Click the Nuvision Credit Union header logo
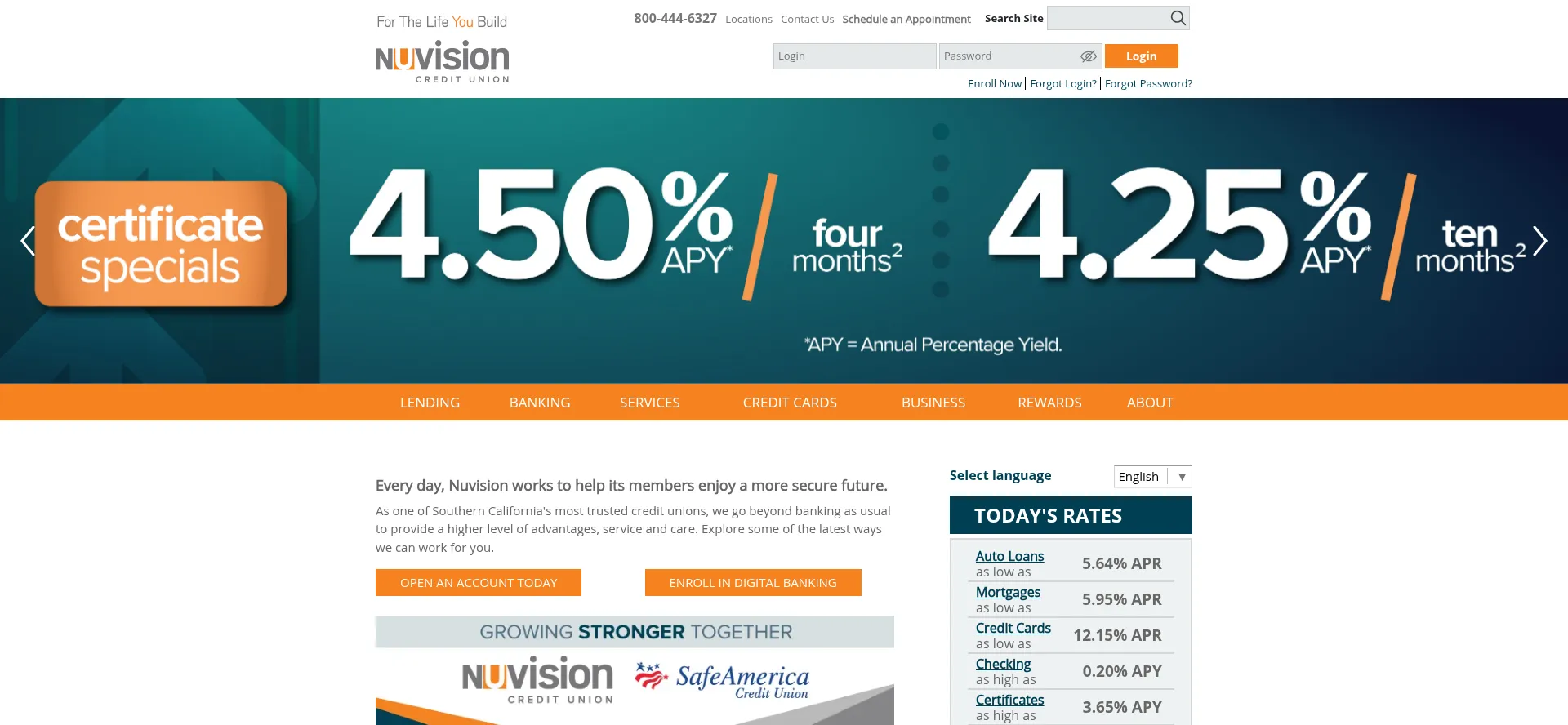 click(x=443, y=61)
